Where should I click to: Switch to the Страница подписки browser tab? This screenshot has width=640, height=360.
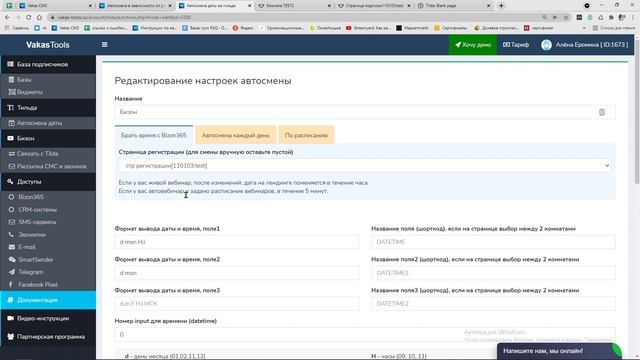(373, 6)
